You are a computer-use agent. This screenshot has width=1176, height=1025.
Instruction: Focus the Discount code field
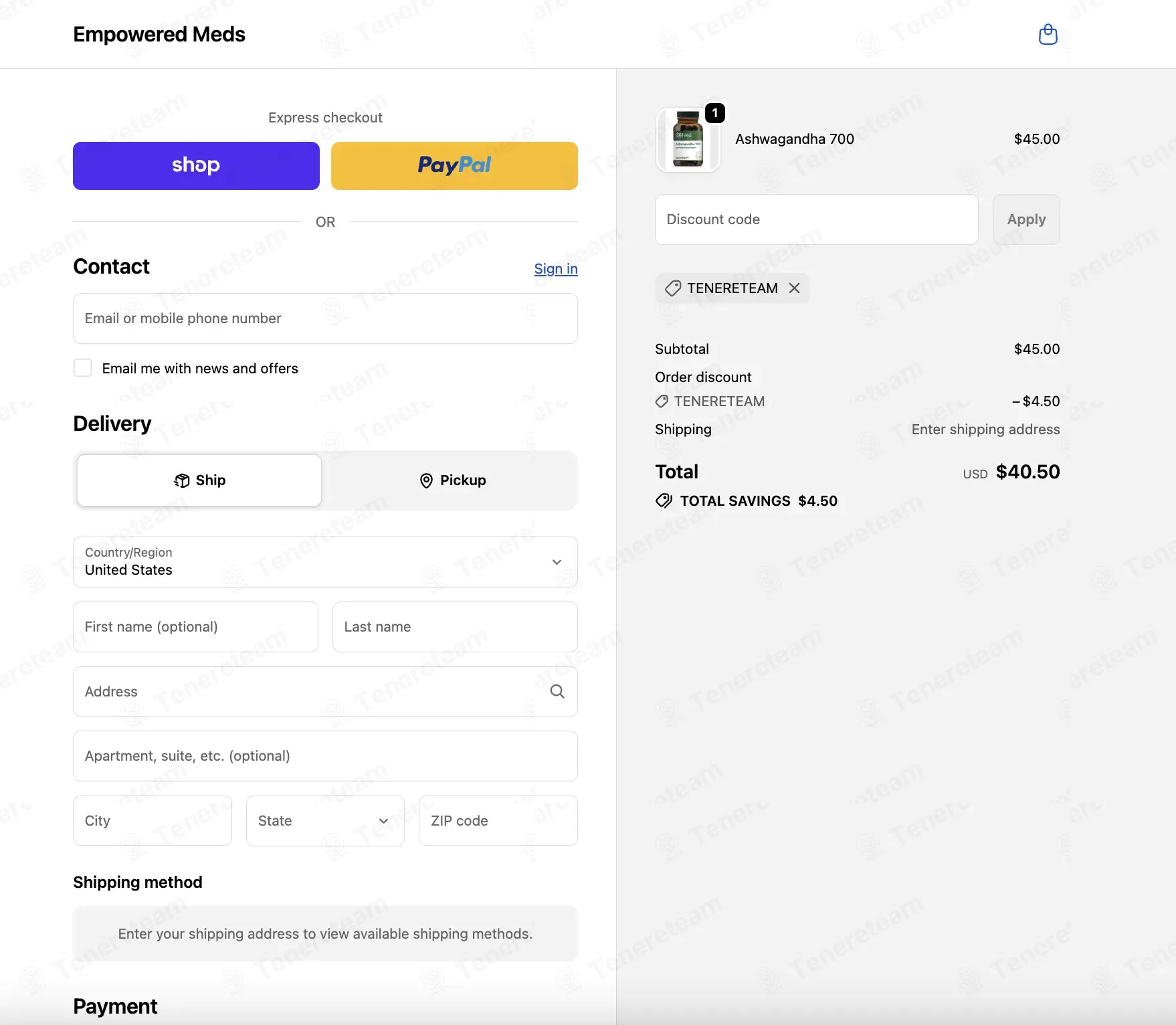pos(816,219)
